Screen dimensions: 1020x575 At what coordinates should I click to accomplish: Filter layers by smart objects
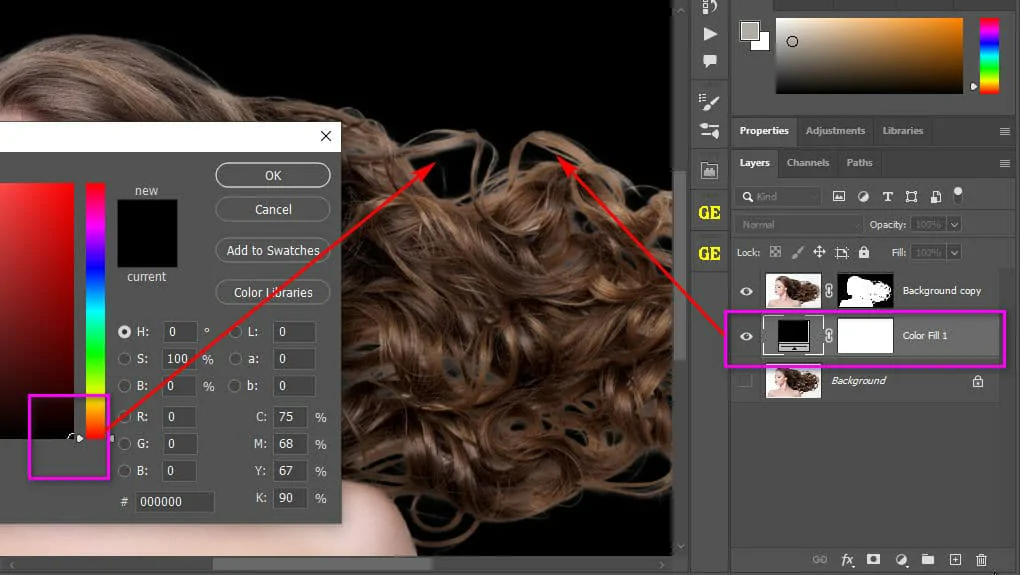[935, 196]
